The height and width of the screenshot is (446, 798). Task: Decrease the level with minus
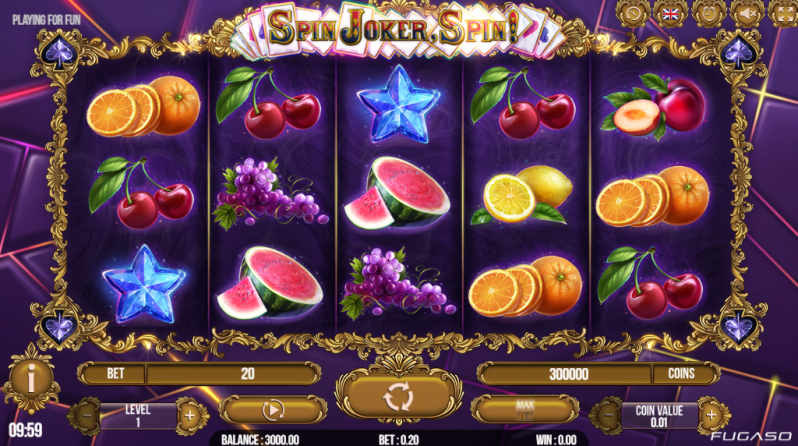[87, 416]
